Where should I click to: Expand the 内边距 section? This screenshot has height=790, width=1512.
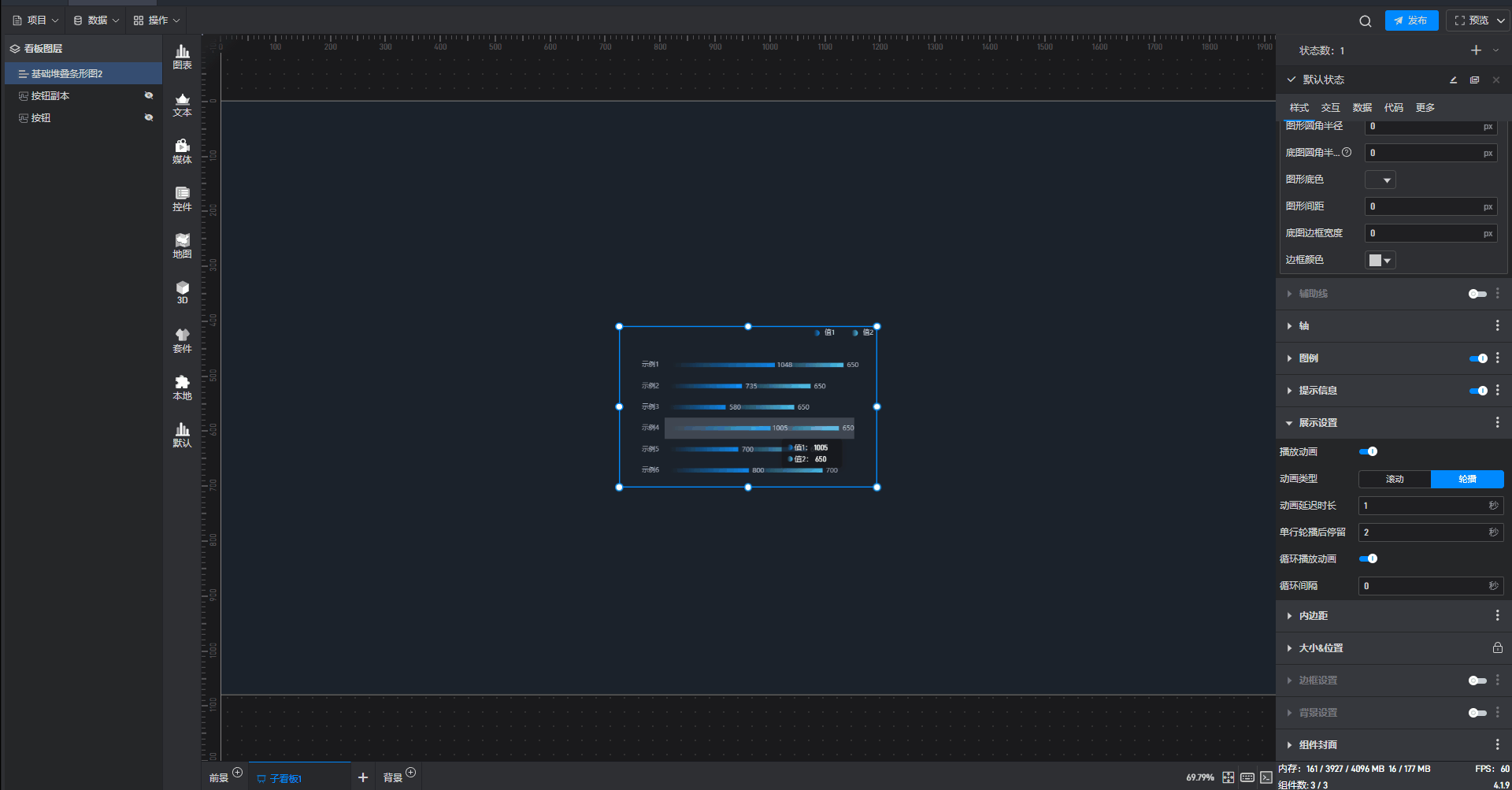coord(1289,616)
